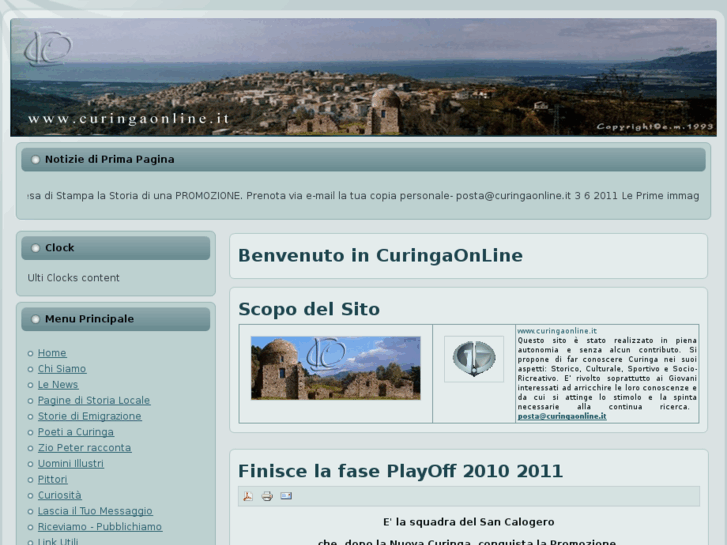Open Poeti a Curinga link

(x=76, y=432)
